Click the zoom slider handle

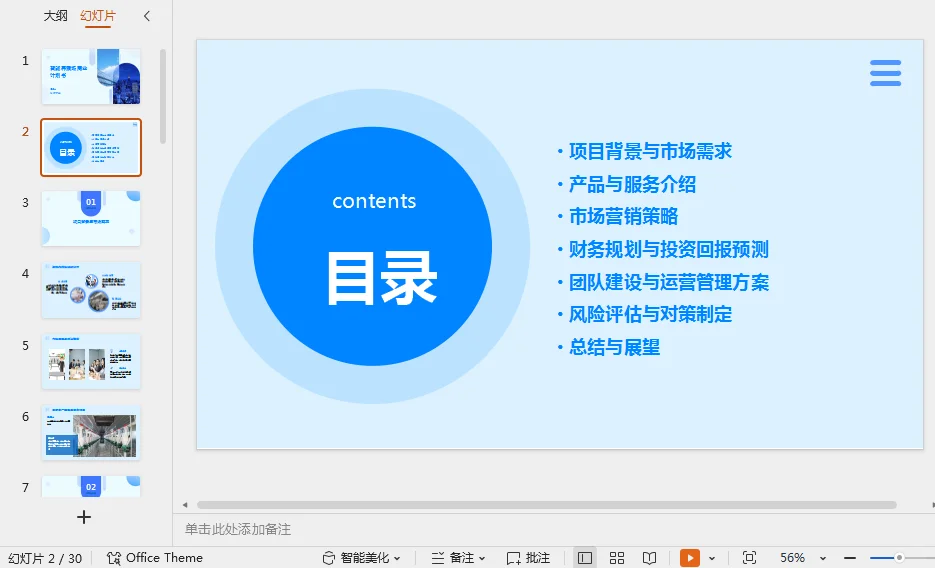click(899, 558)
